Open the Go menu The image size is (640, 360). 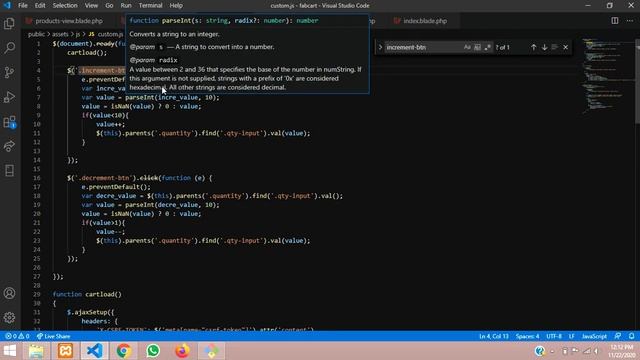(x=109, y=5)
